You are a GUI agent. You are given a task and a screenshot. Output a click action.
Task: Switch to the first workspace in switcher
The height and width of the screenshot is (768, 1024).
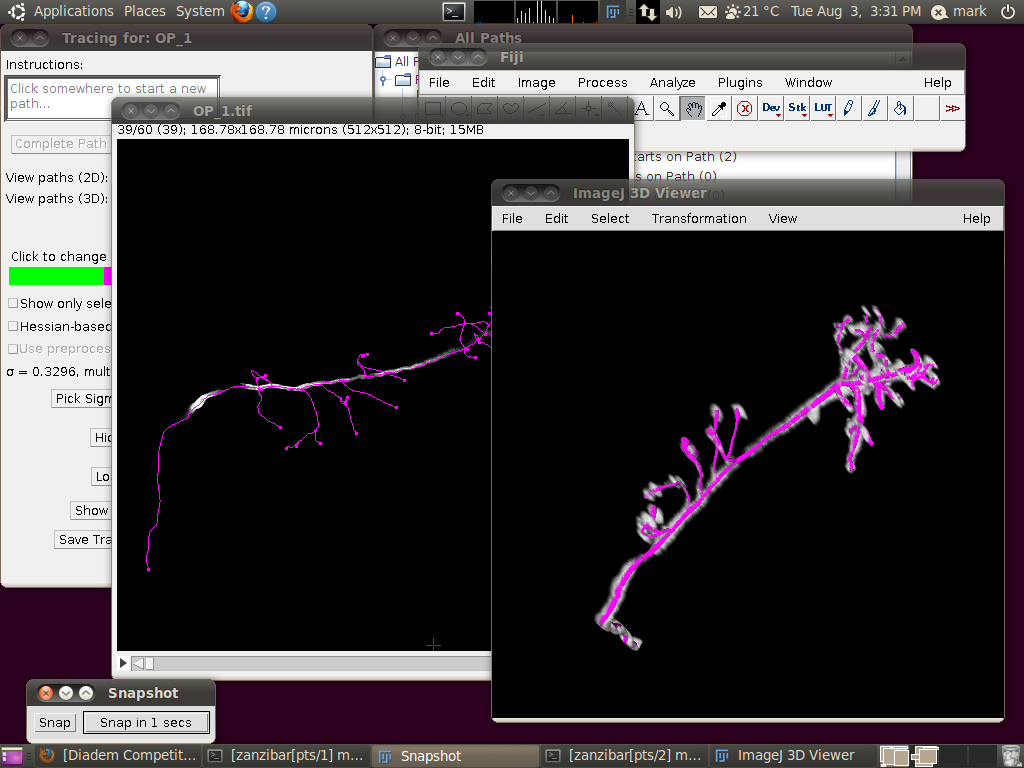pos(894,756)
